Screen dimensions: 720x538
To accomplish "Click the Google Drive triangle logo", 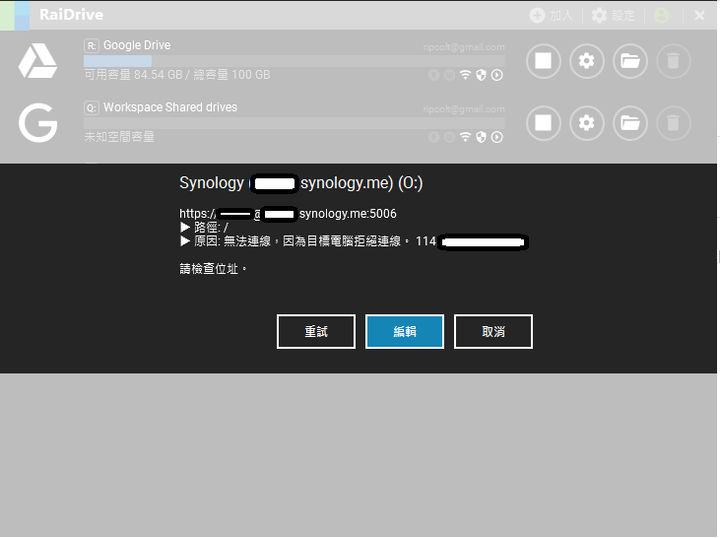I will tap(38, 61).
